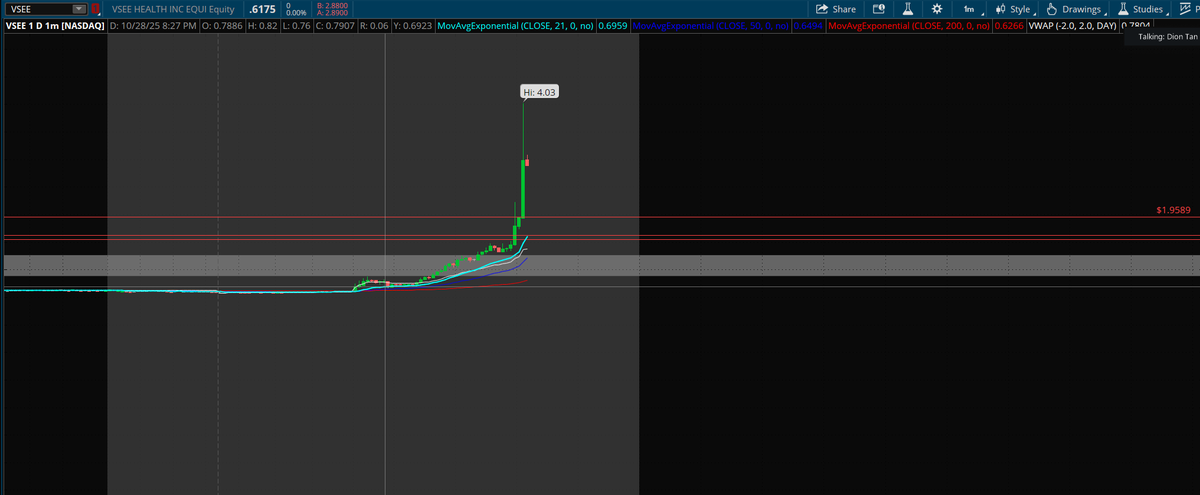The image size is (1200, 495).
Task: Click the EMA 200 value 0.6266
Action: coord(1007,24)
